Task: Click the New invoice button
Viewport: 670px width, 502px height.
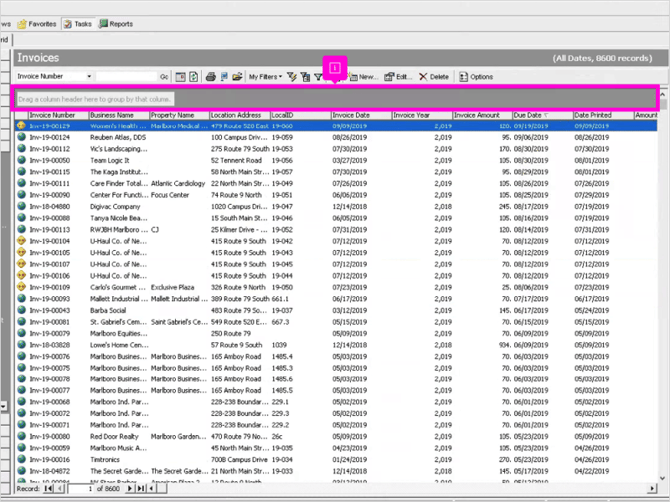Action: [x=364, y=77]
